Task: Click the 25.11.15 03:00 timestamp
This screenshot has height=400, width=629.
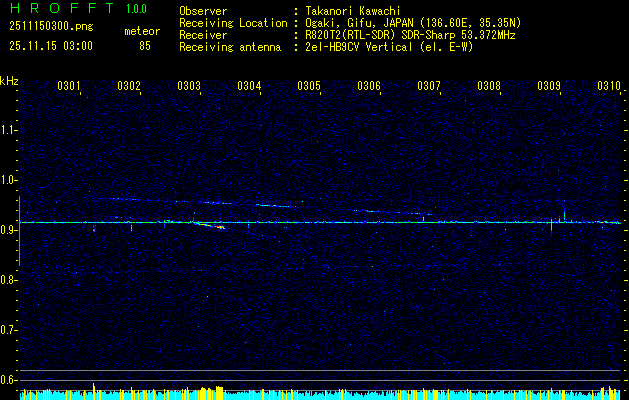Action: pyautogui.click(x=50, y=46)
